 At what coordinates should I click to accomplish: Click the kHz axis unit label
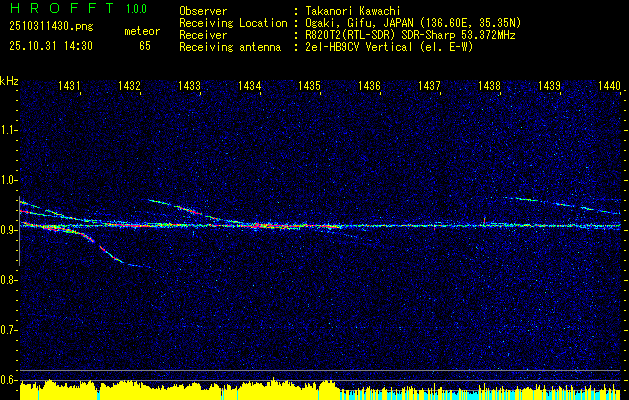tap(9, 81)
